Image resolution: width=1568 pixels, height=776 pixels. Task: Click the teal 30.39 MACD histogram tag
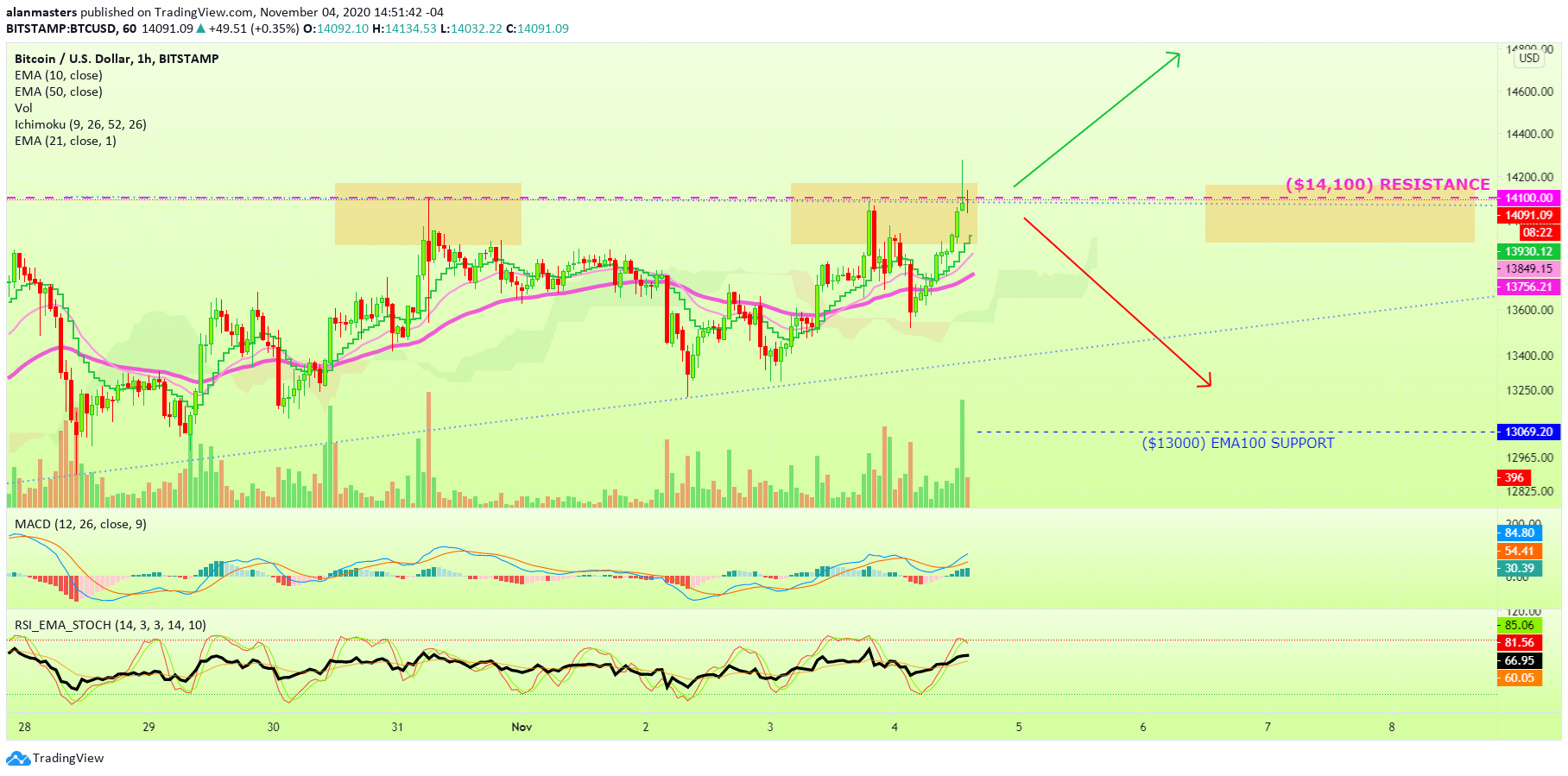tap(1519, 568)
